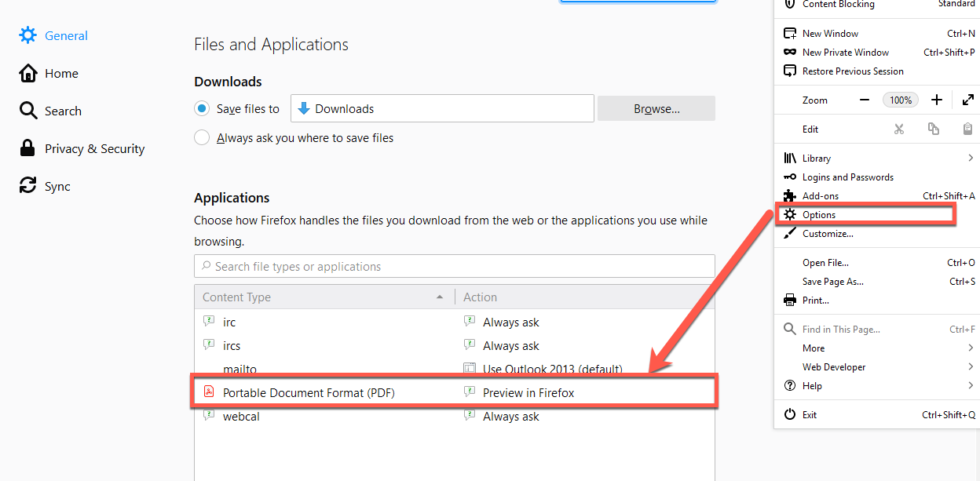Open the Sync settings category

coord(44,186)
